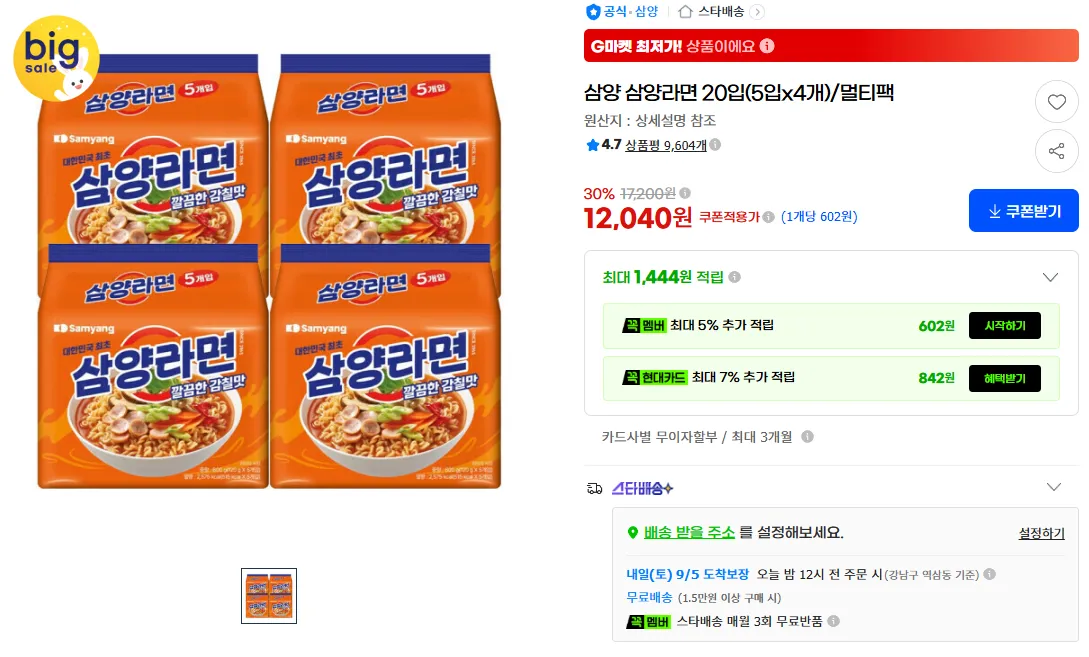Image resolution: width=1089 pixels, height=657 pixels.
Task: Collapse the 스타배송 delivery section chevron
Action: coord(1054,487)
